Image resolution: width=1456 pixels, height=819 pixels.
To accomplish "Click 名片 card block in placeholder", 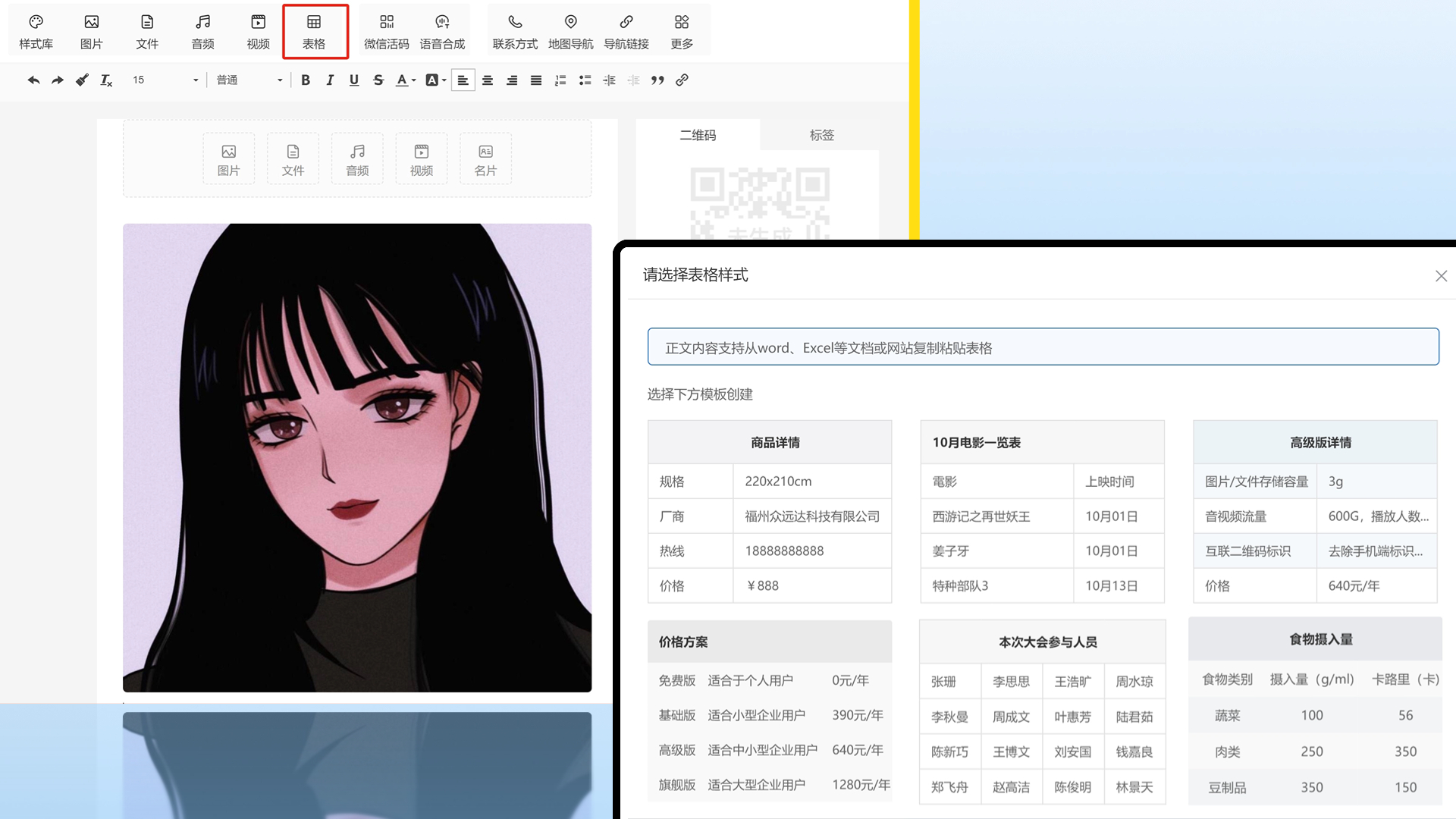I will click(485, 159).
